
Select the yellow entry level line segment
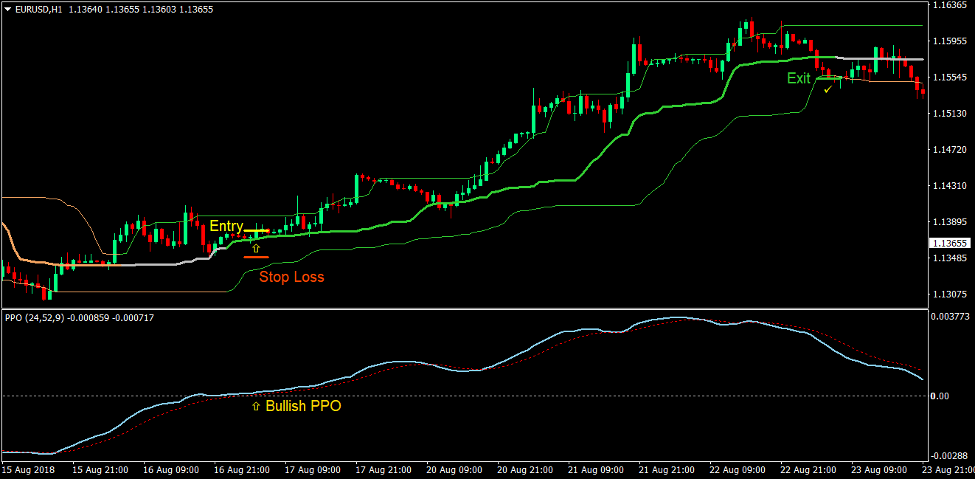tap(256, 231)
